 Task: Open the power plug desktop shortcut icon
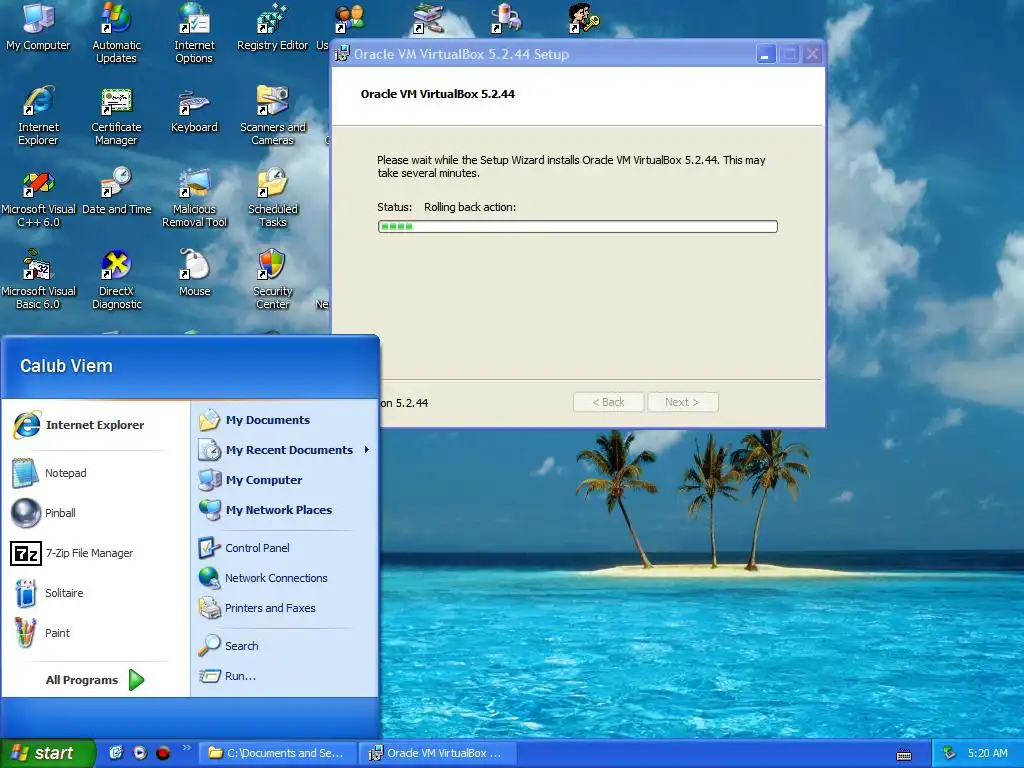point(506,18)
